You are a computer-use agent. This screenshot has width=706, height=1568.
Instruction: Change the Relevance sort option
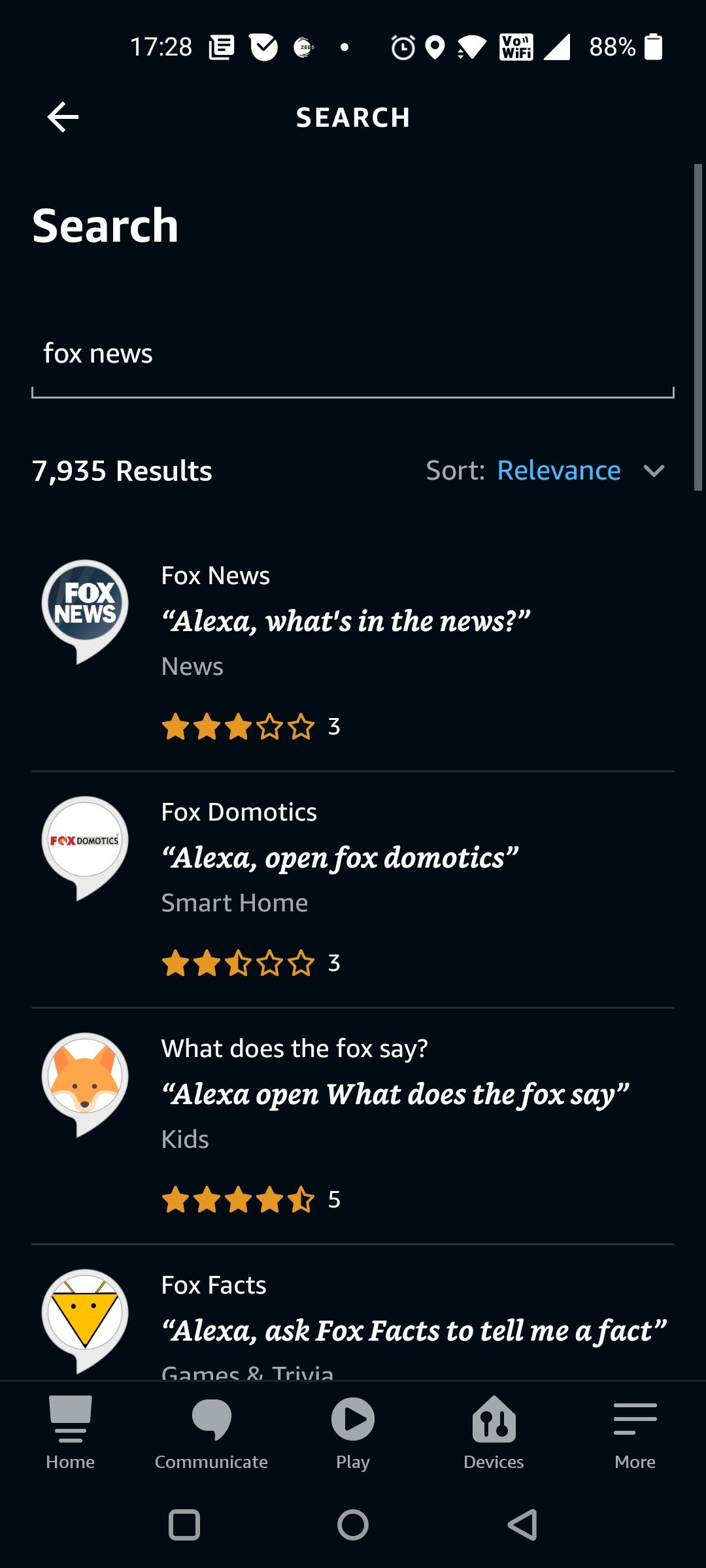559,471
